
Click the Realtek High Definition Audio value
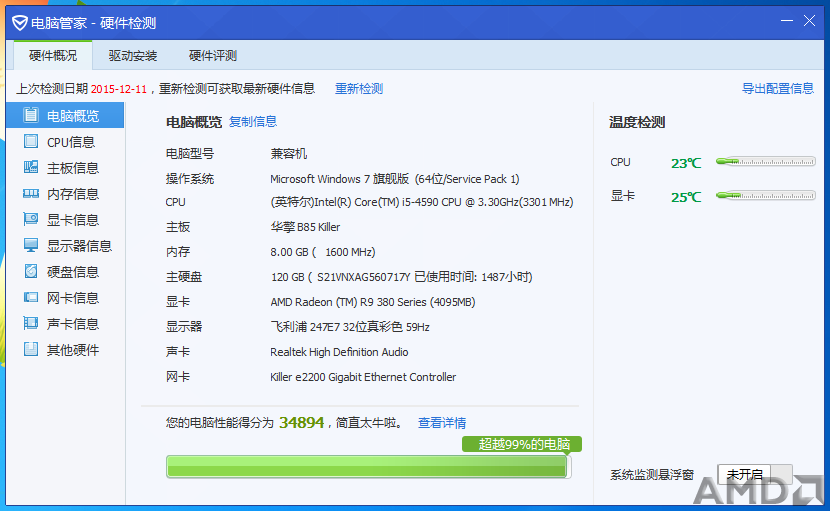point(339,352)
